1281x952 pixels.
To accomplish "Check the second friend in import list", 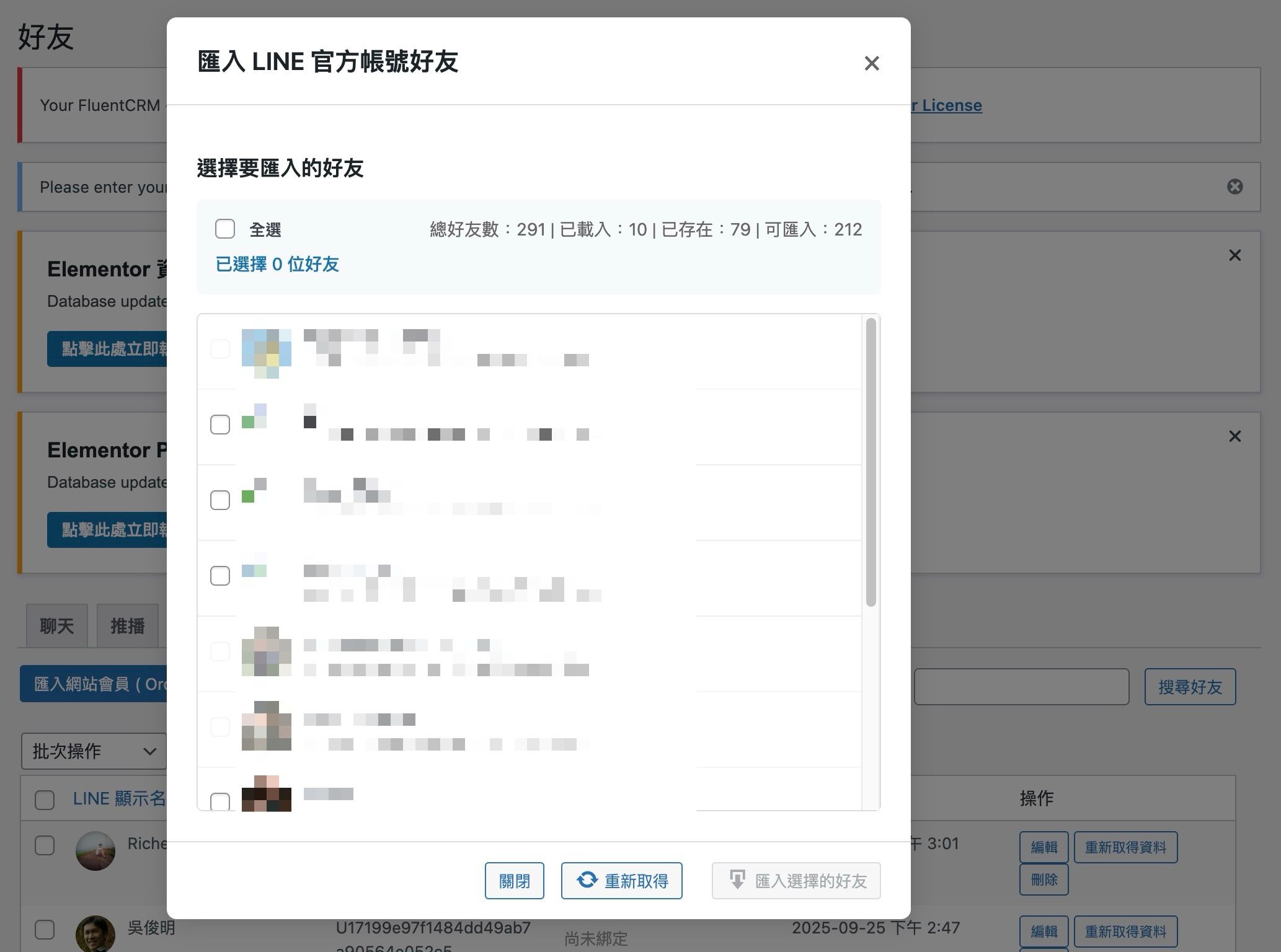I will 220,425.
